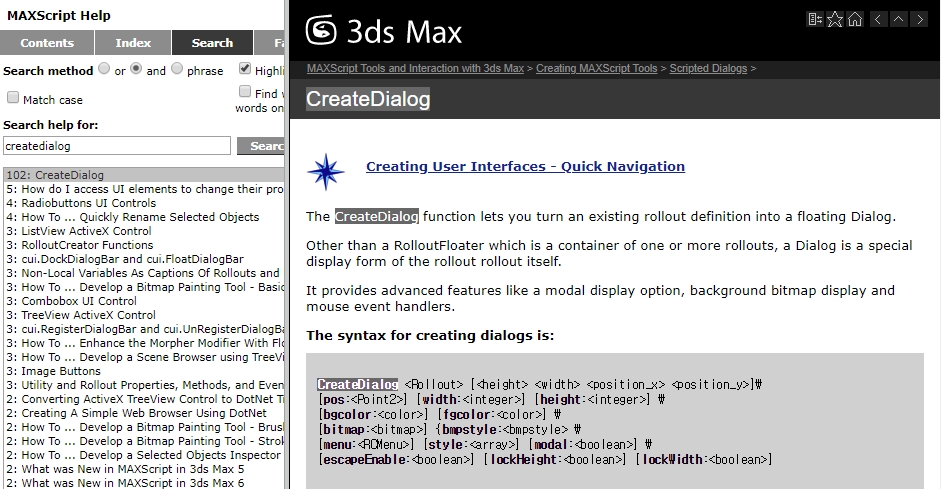Click the blue compass star icon

click(326, 172)
